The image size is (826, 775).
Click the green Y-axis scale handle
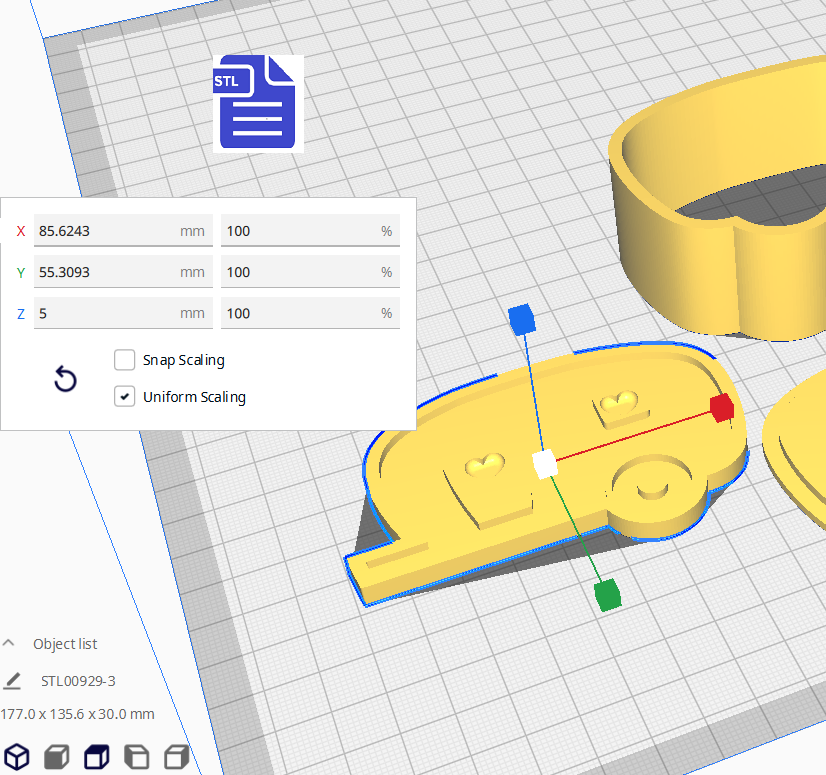coord(607,595)
